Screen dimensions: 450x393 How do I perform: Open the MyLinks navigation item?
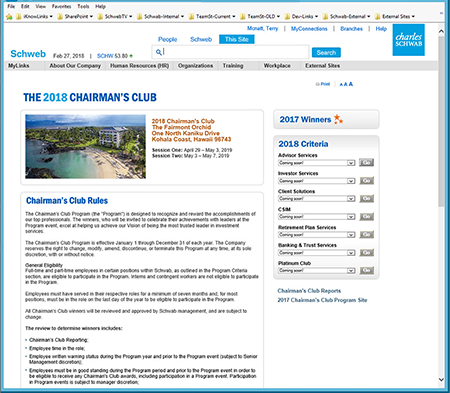coord(19,66)
